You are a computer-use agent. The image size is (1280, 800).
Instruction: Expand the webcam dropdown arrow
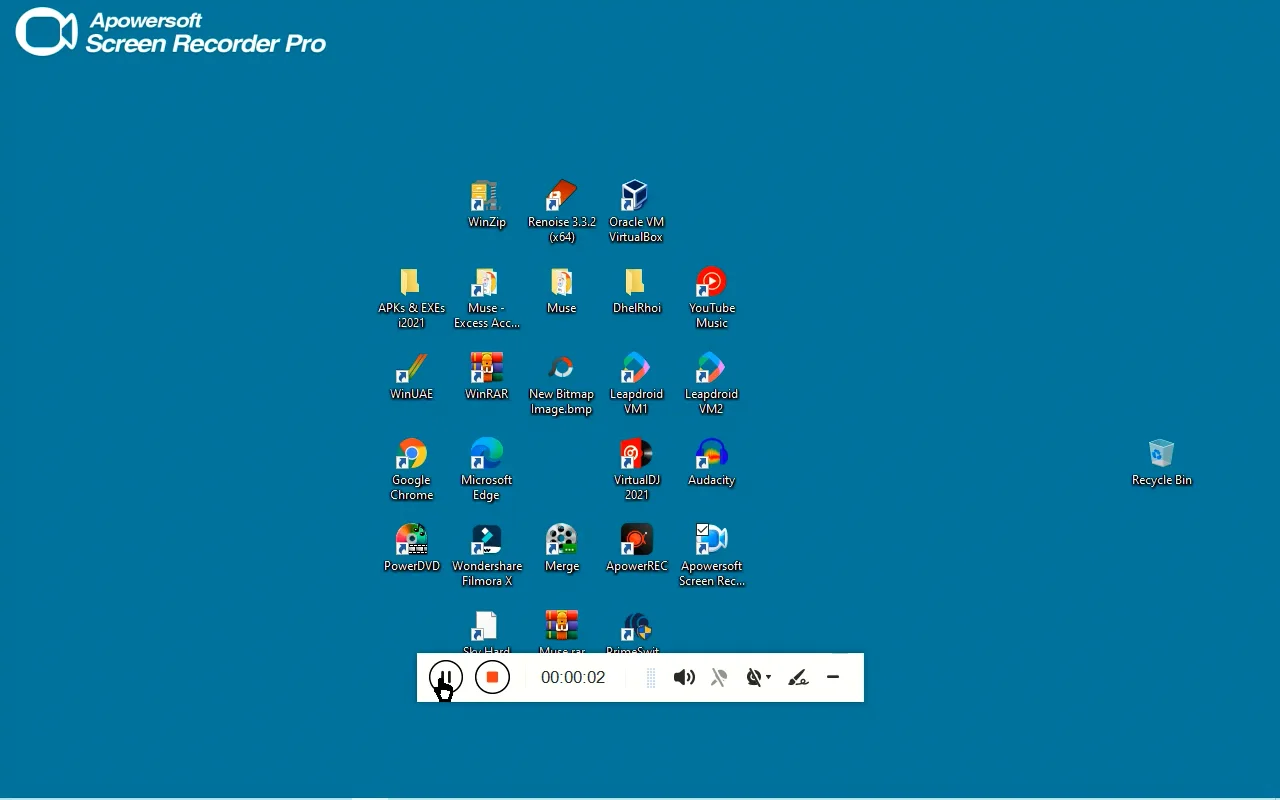[x=769, y=678]
